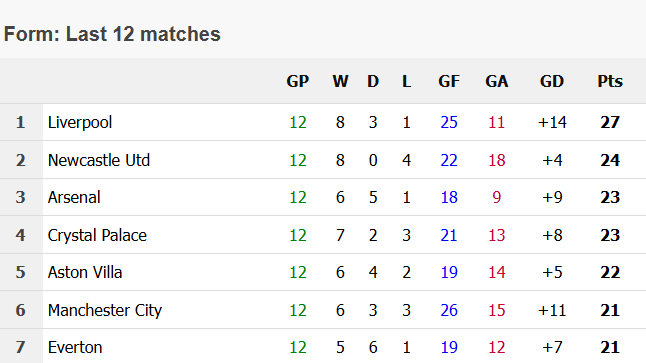Viewport: 646px width, 363px height.
Task: Click the Form: Last 12 matches heading
Action: 112,34
